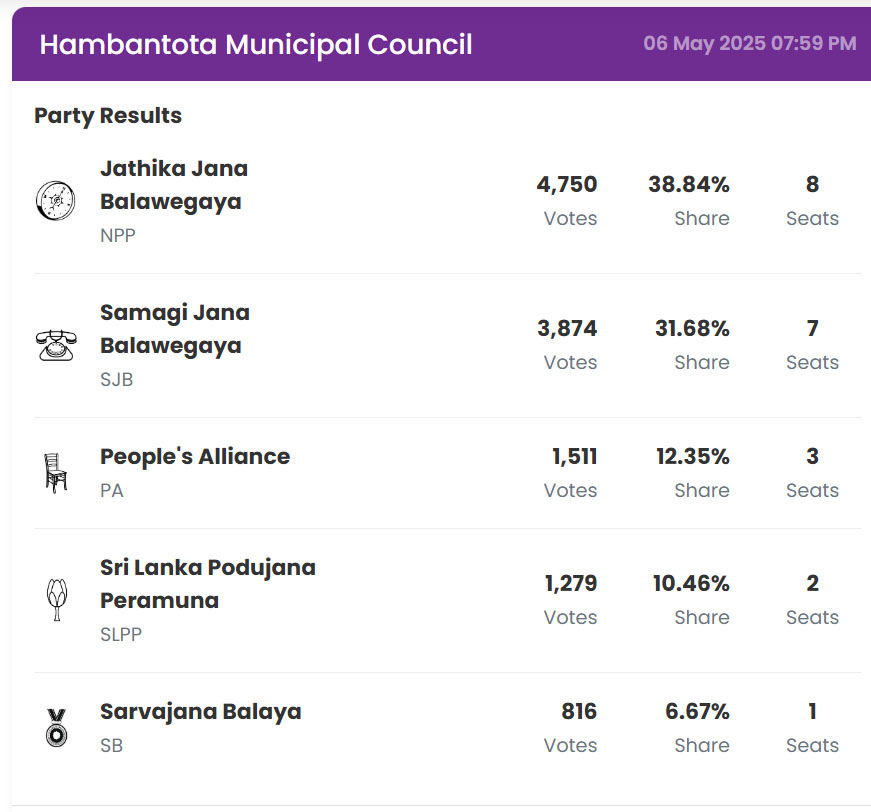Click NPP's 4,750 votes figure
The height and width of the screenshot is (812, 871).
click(567, 184)
